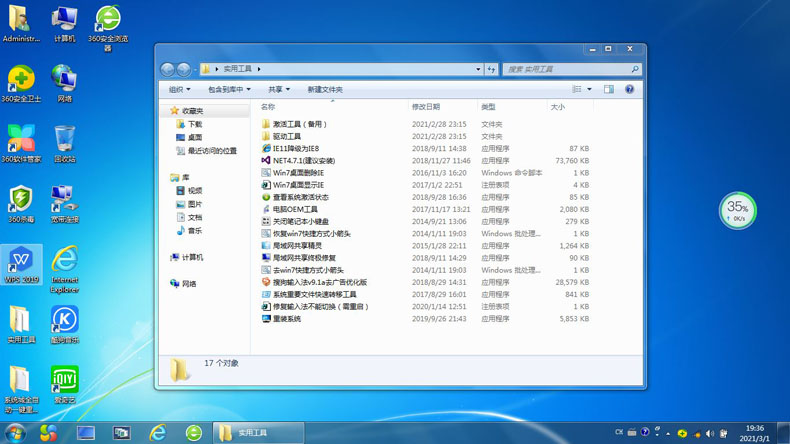Screen dimensions: 790x444
Task: Open WPS 2019 desktop icon
Action: coord(21,263)
